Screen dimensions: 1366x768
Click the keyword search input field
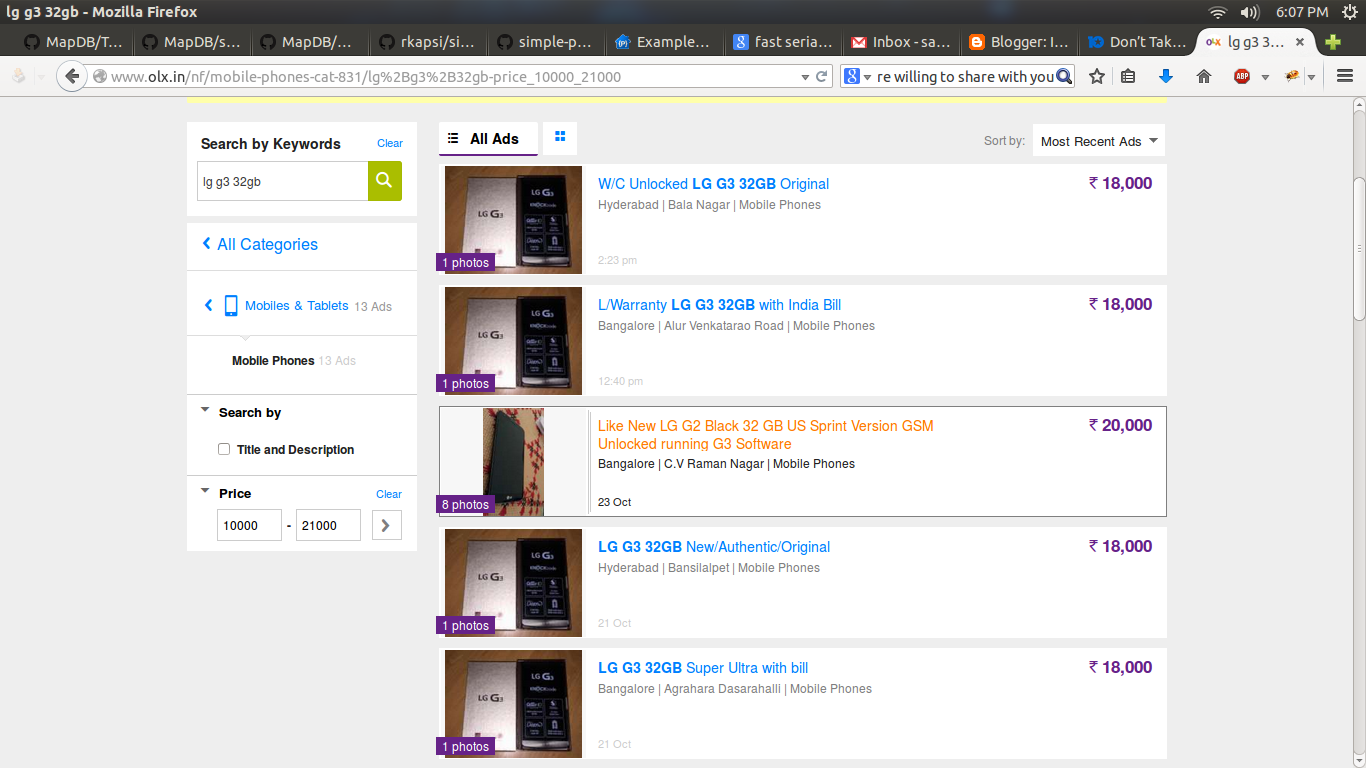(x=283, y=181)
